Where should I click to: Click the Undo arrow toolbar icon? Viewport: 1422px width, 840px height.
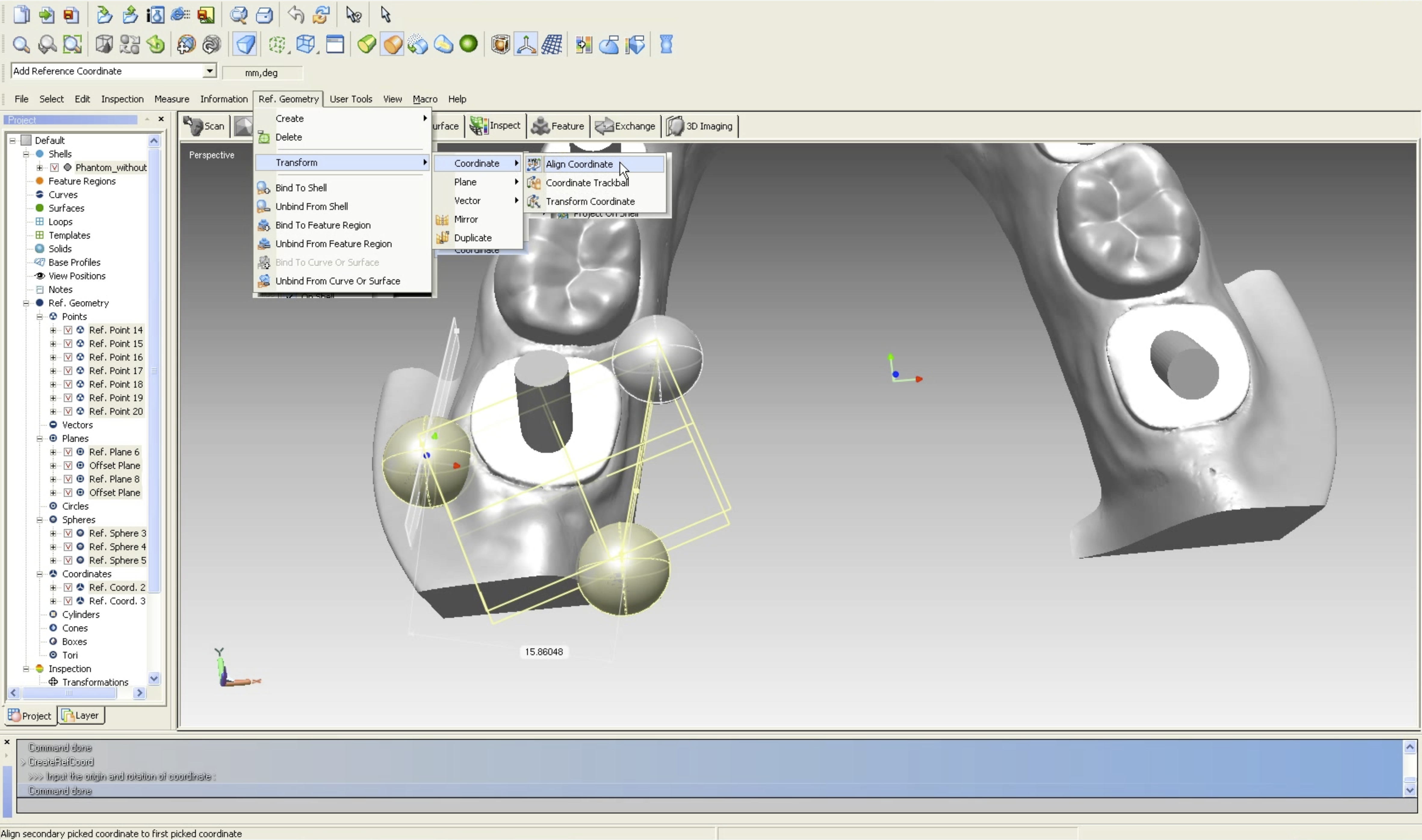coord(295,15)
